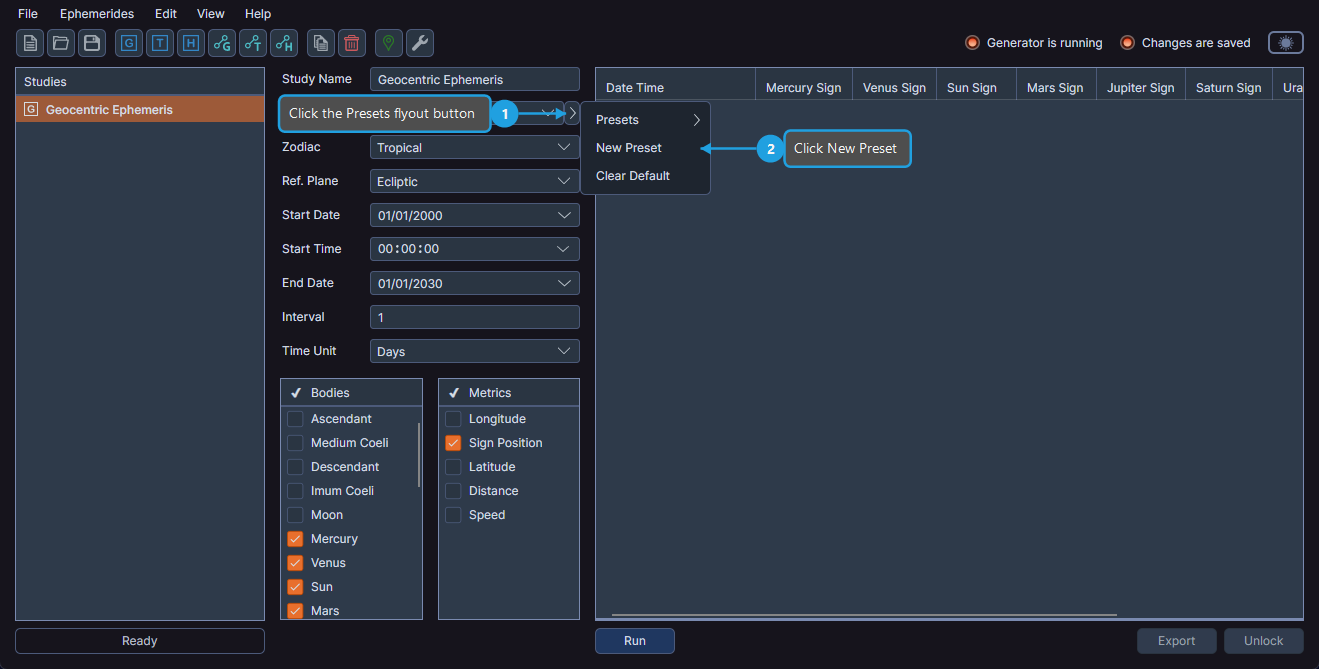Toggle the theme with the sun icon
The image size is (1319, 669).
[x=1285, y=43]
